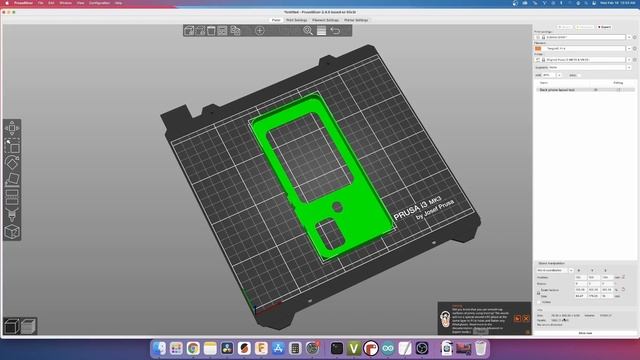Close the hint notification
Viewport: 640px width, 360px height.
click(526, 318)
